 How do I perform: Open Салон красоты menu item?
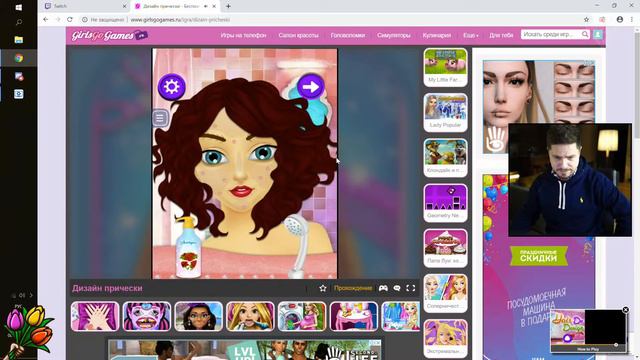298,36
